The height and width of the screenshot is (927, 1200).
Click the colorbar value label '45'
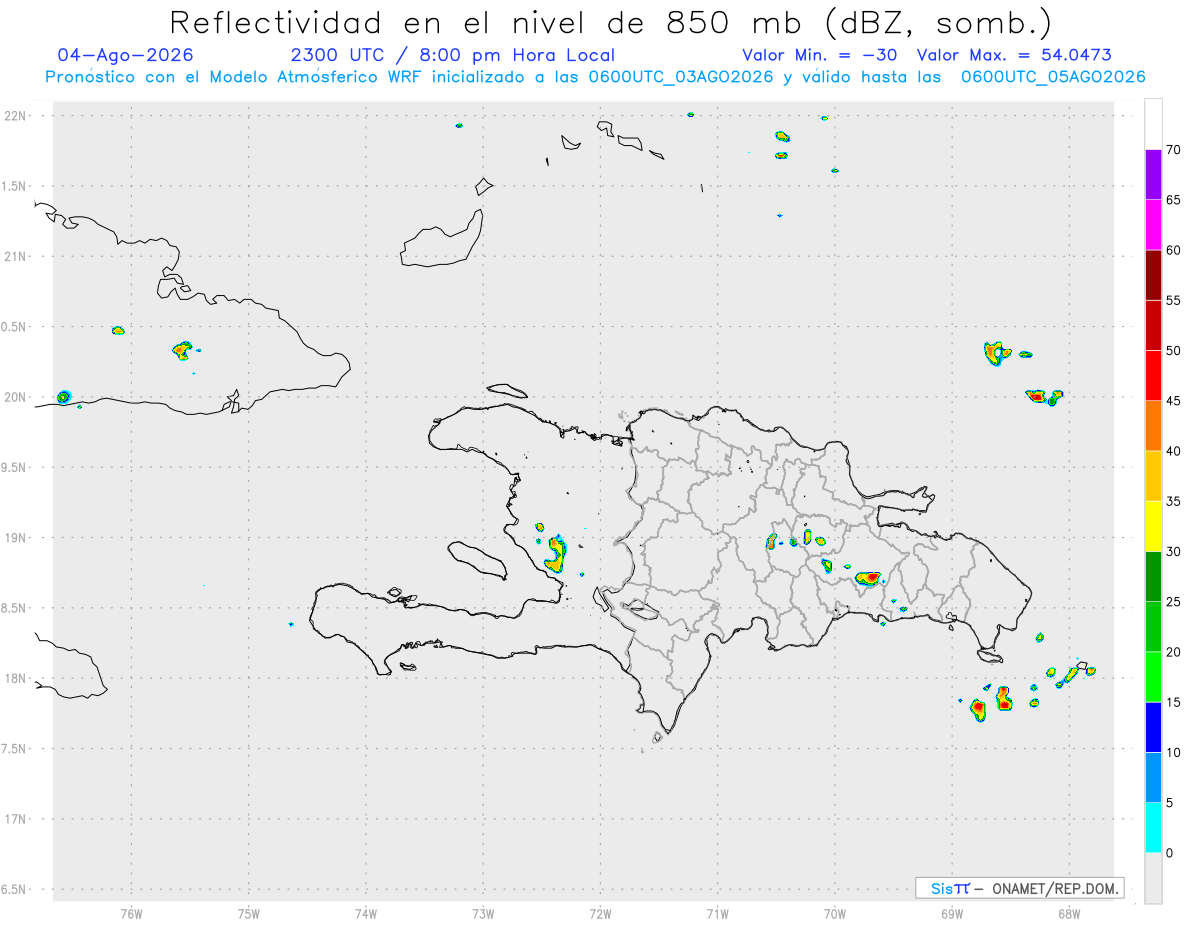pyautogui.click(x=1173, y=401)
